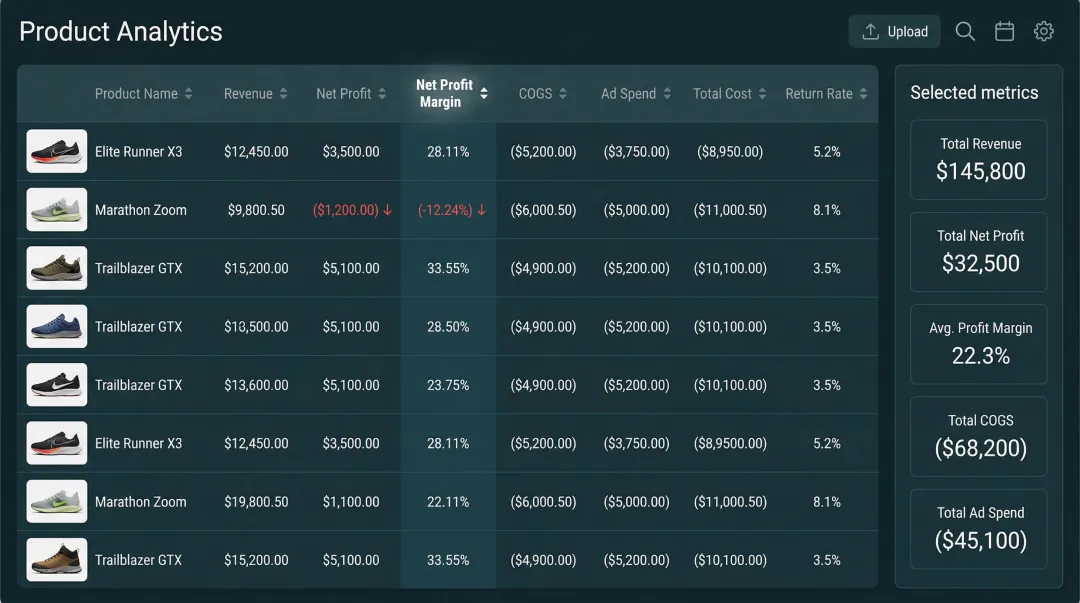Viewport: 1080px width, 603px height.
Task: Select the Net Profit Margin column header
Action: [x=448, y=93]
